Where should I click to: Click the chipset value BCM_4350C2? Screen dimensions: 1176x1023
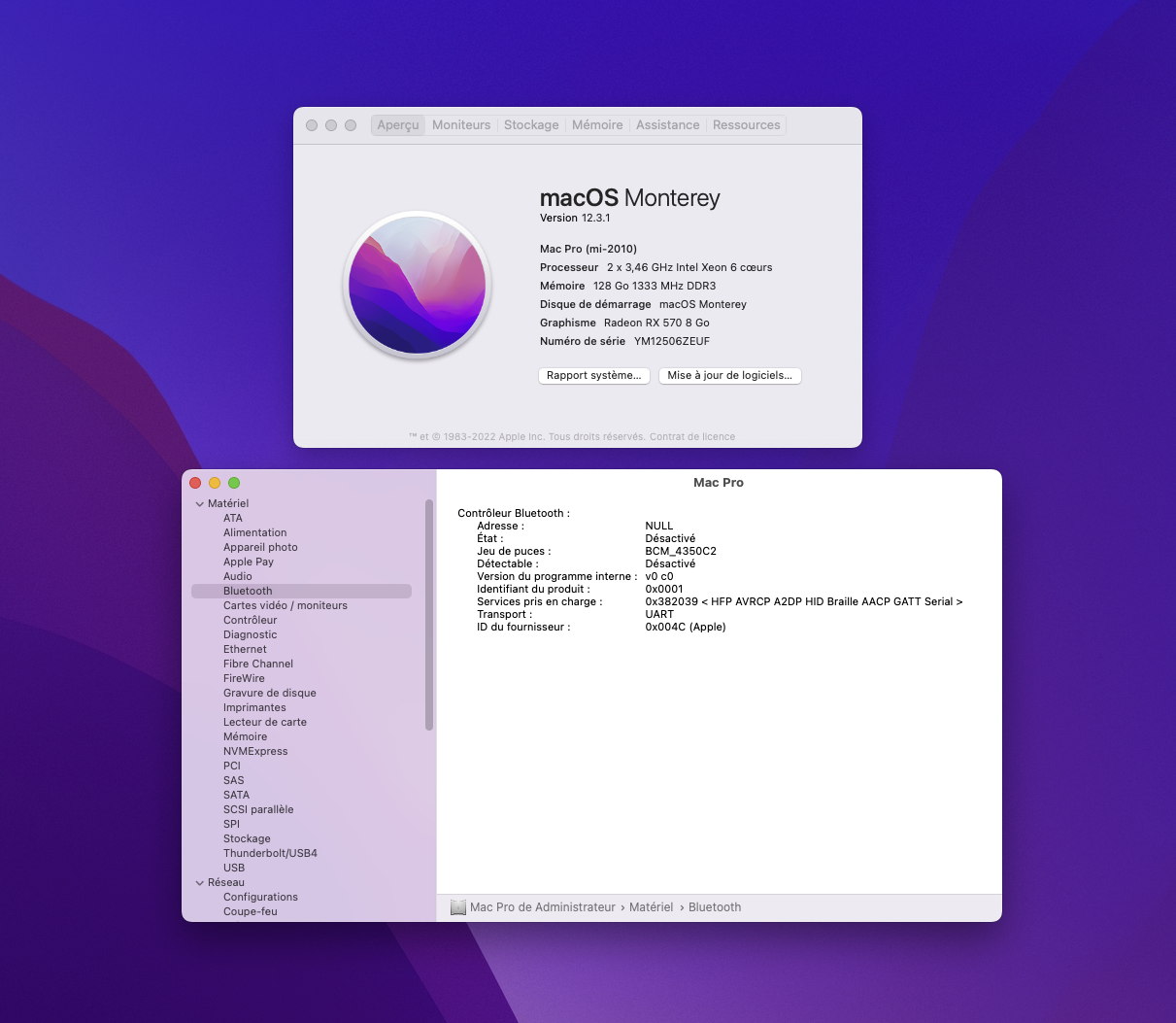coord(681,551)
